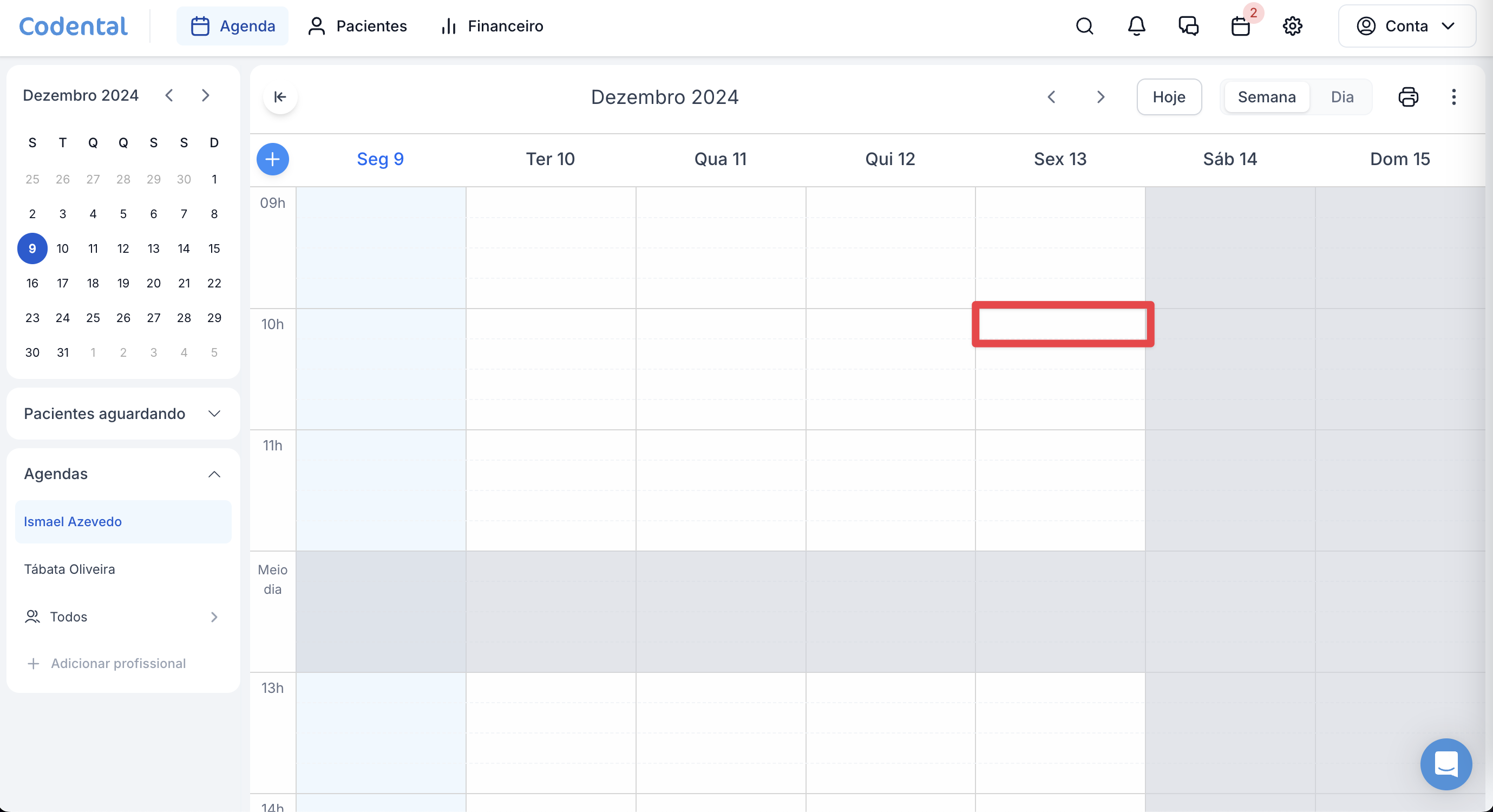Open the notifications bell
1493x812 pixels.
(1137, 26)
